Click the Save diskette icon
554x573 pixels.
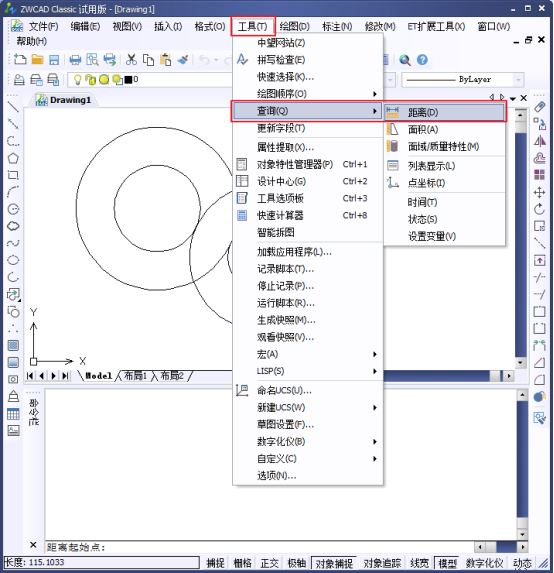click(x=54, y=60)
